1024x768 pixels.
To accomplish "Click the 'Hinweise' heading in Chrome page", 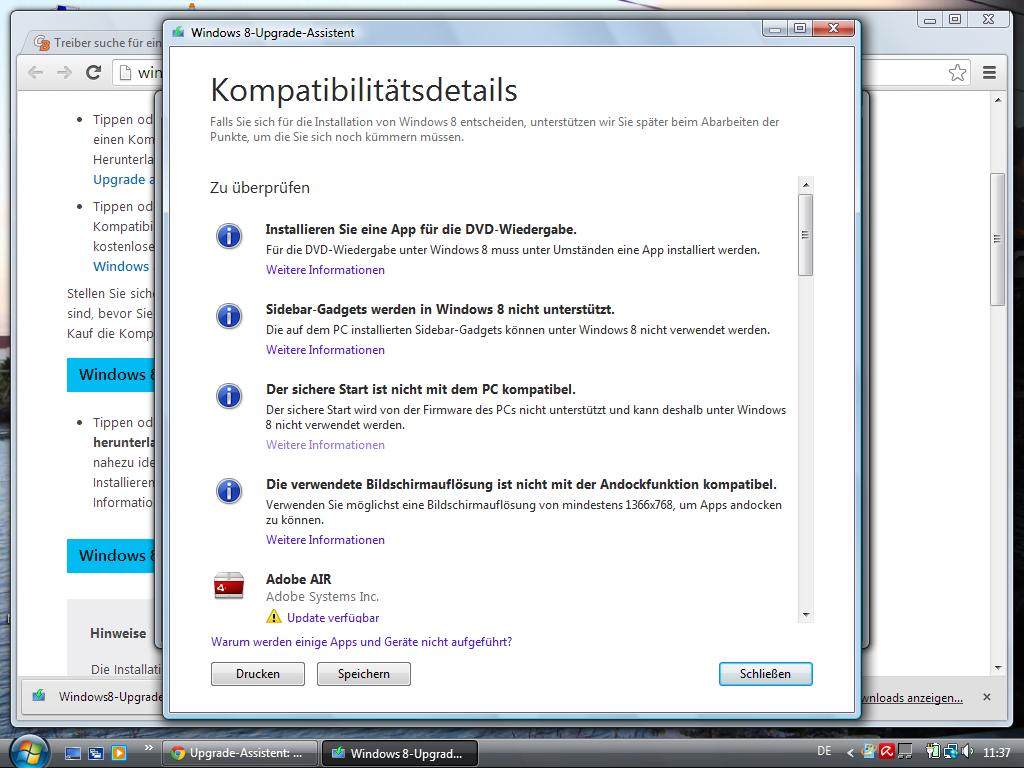I will (118, 633).
